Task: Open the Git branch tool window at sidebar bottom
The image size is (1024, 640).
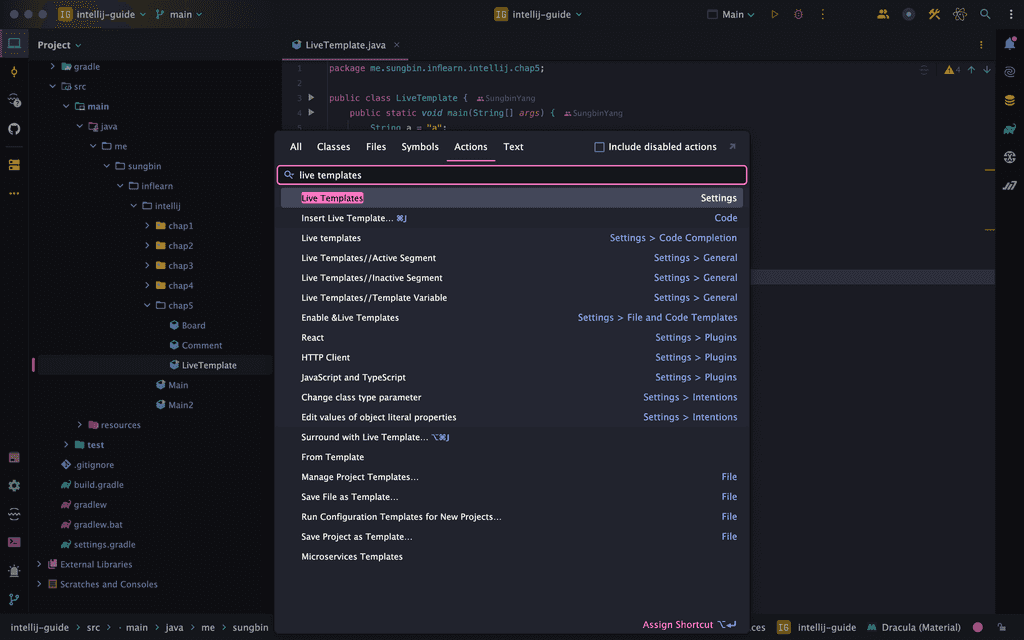Action: (14, 599)
